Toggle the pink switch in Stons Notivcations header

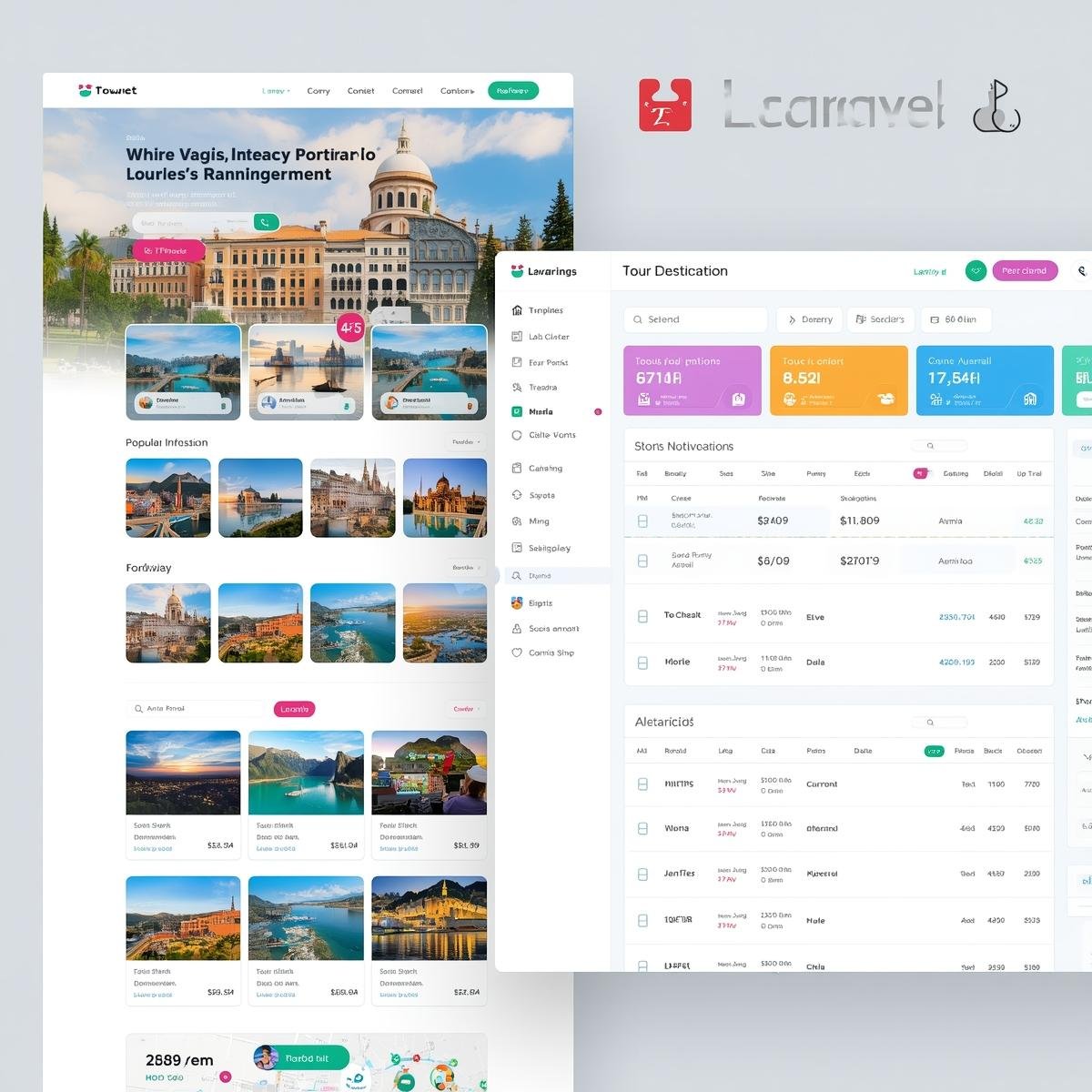coord(922,473)
